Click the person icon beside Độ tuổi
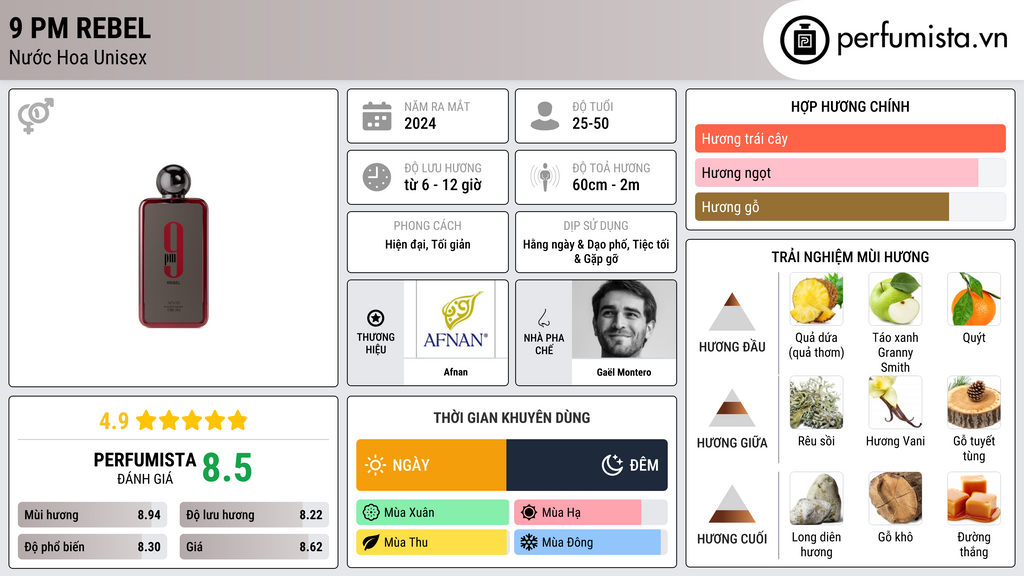Viewport: 1024px width, 576px height. (544, 116)
